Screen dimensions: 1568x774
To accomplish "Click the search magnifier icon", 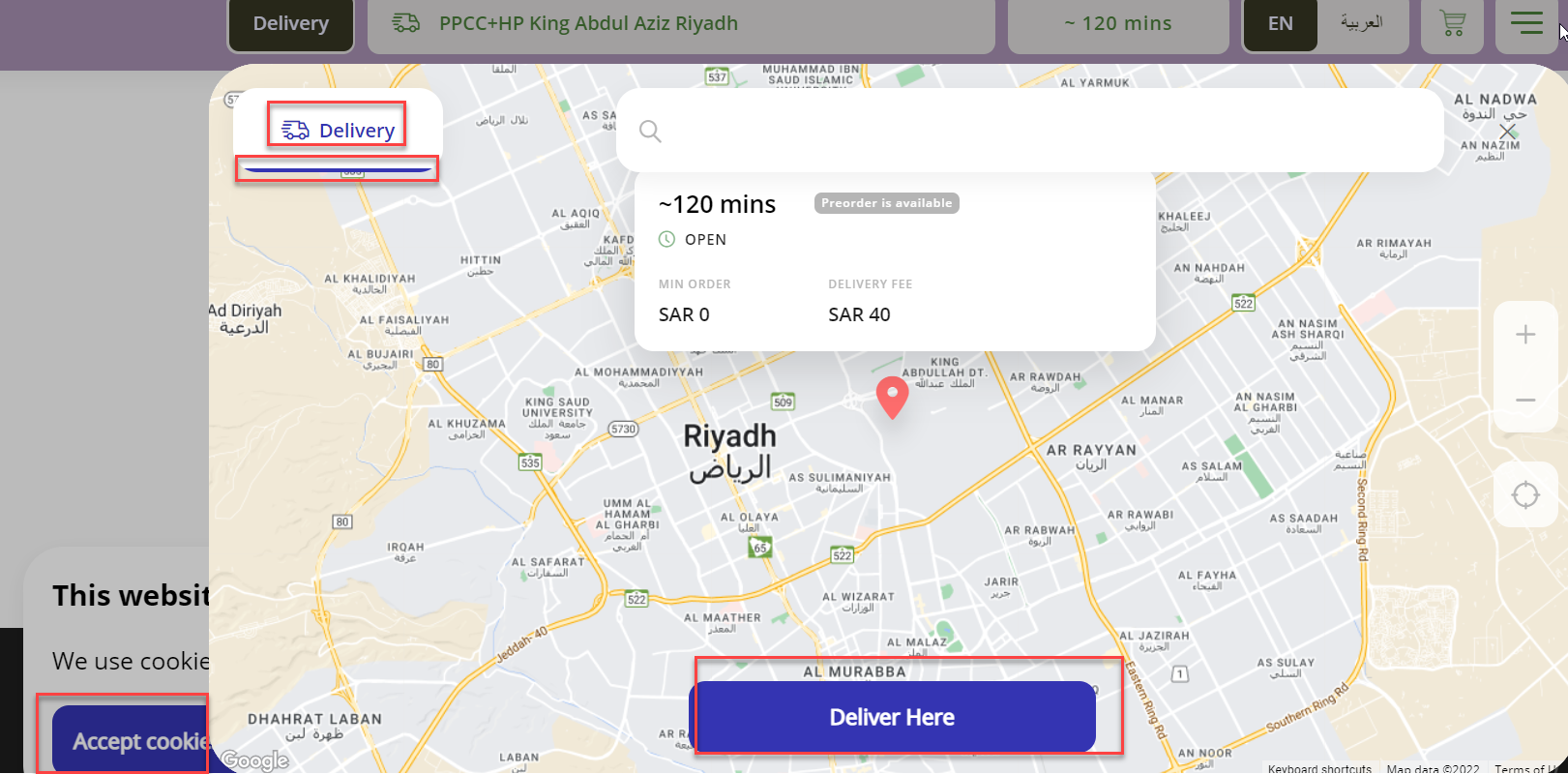I will click(x=650, y=132).
